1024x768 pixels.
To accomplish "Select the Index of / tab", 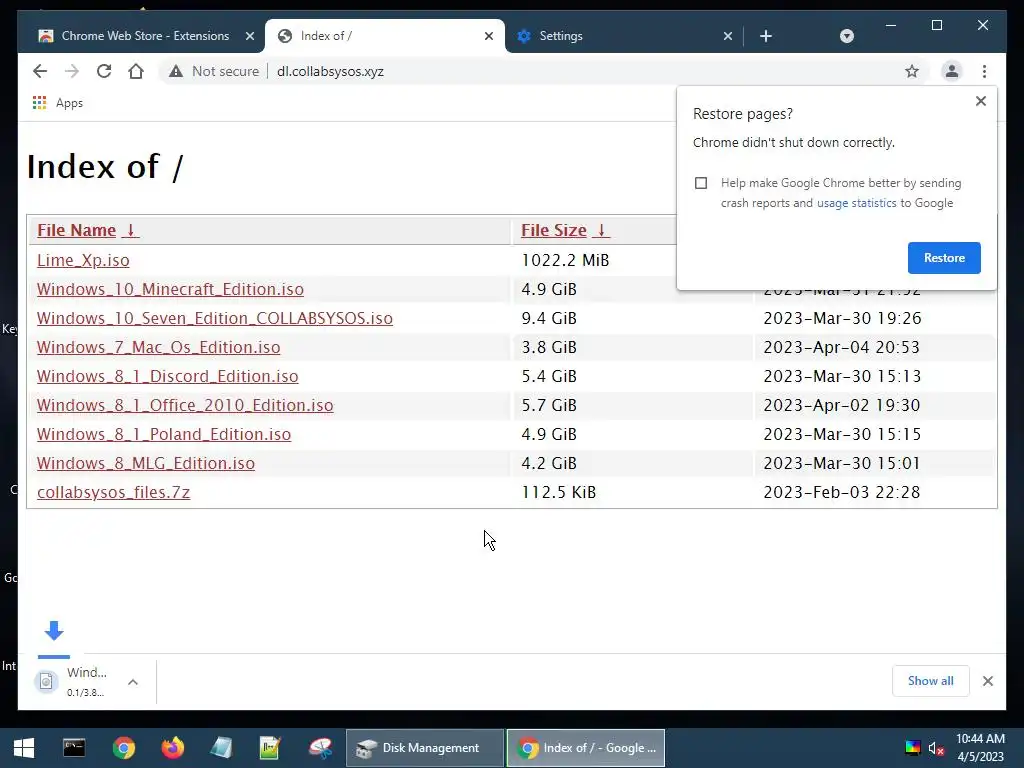I will 385,36.
